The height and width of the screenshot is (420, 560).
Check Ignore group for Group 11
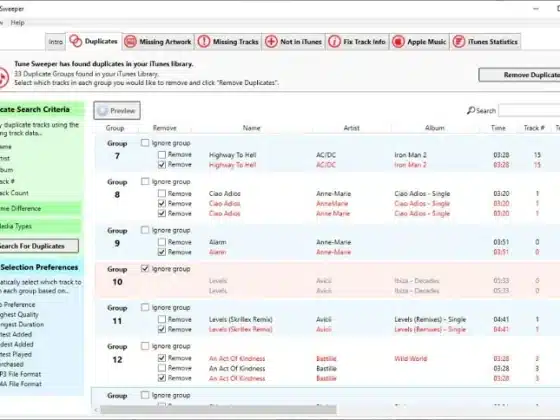[145, 307]
